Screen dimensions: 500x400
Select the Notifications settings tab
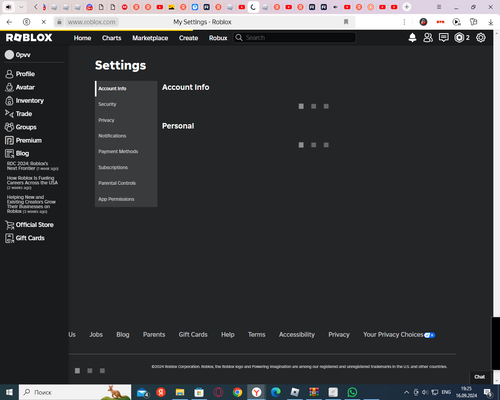126,136
